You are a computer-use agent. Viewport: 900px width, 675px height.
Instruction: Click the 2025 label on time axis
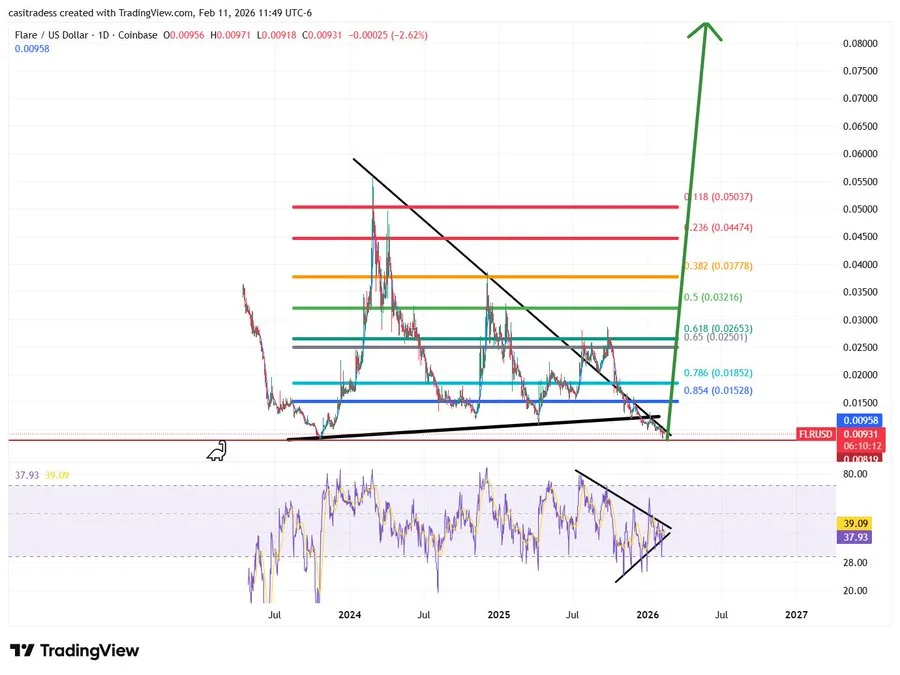[499, 615]
